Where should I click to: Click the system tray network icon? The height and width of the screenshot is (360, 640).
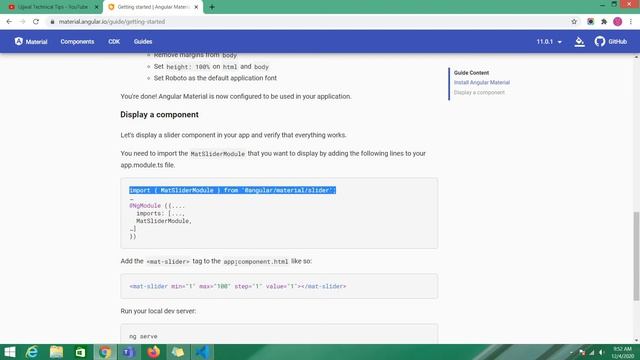click(591, 352)
